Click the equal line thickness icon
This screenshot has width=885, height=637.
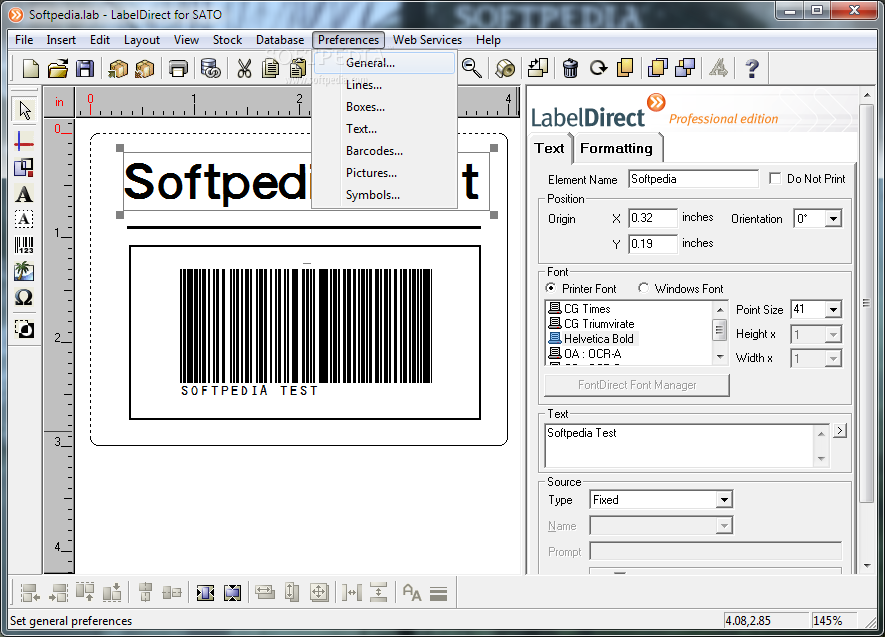[x=439, y=593]
